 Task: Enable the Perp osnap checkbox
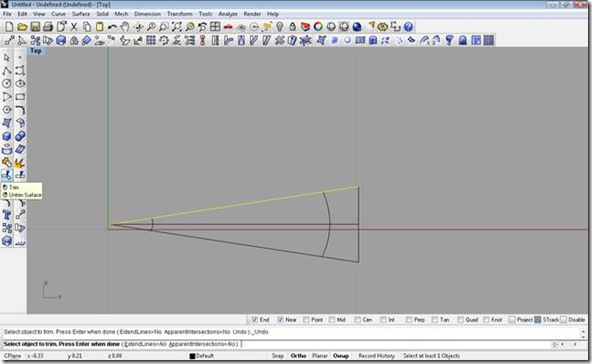point(409,320)
